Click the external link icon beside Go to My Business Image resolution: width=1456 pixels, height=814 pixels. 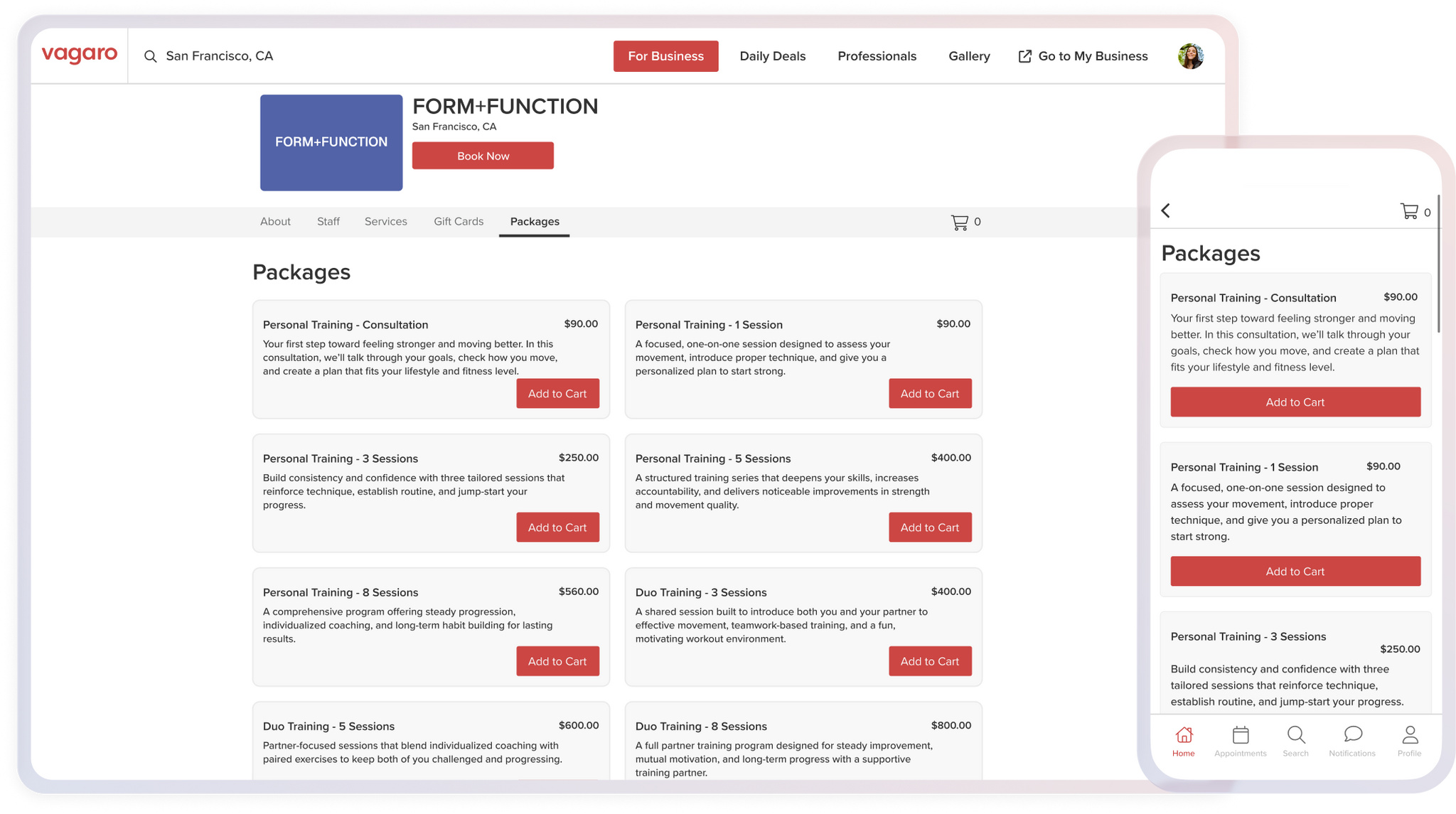click(1024, 56)
